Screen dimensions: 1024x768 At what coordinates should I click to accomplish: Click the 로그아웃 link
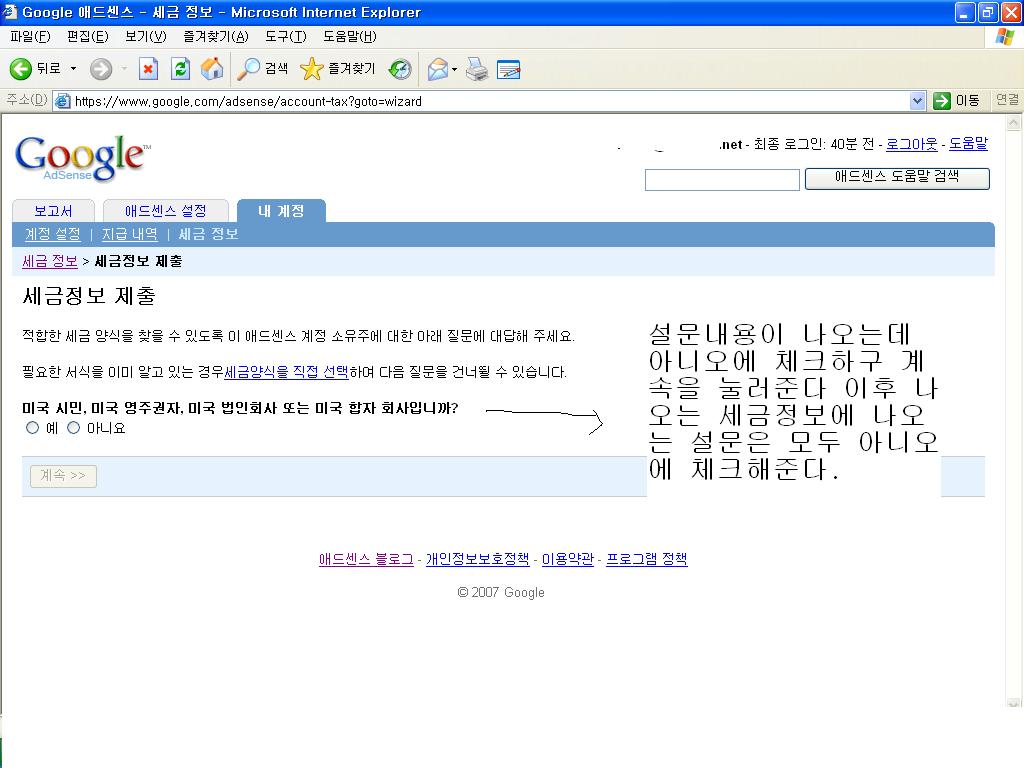[912, 144]
